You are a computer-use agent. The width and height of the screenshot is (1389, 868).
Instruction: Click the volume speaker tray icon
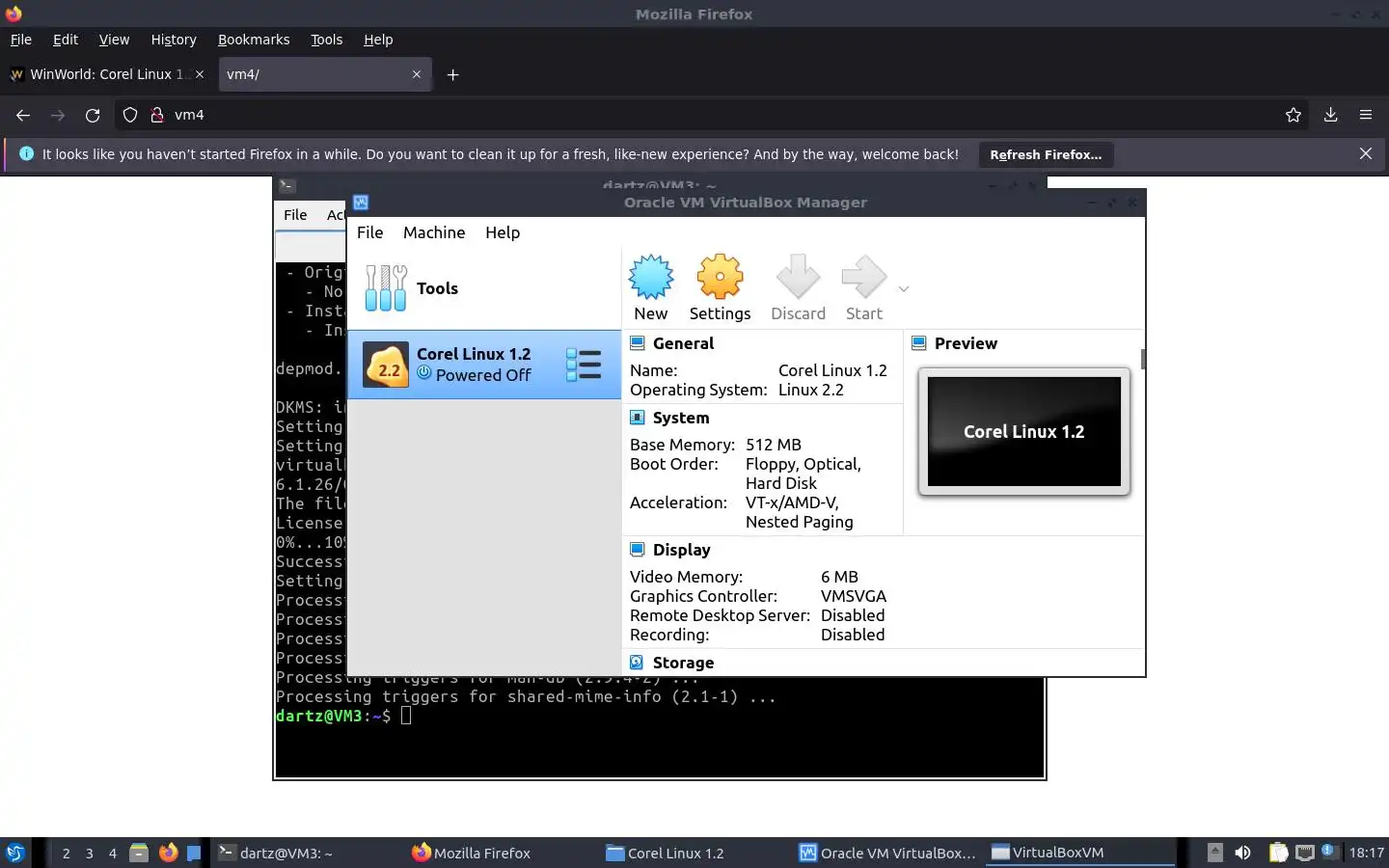pyautogui.click(x=1242, y=853)
